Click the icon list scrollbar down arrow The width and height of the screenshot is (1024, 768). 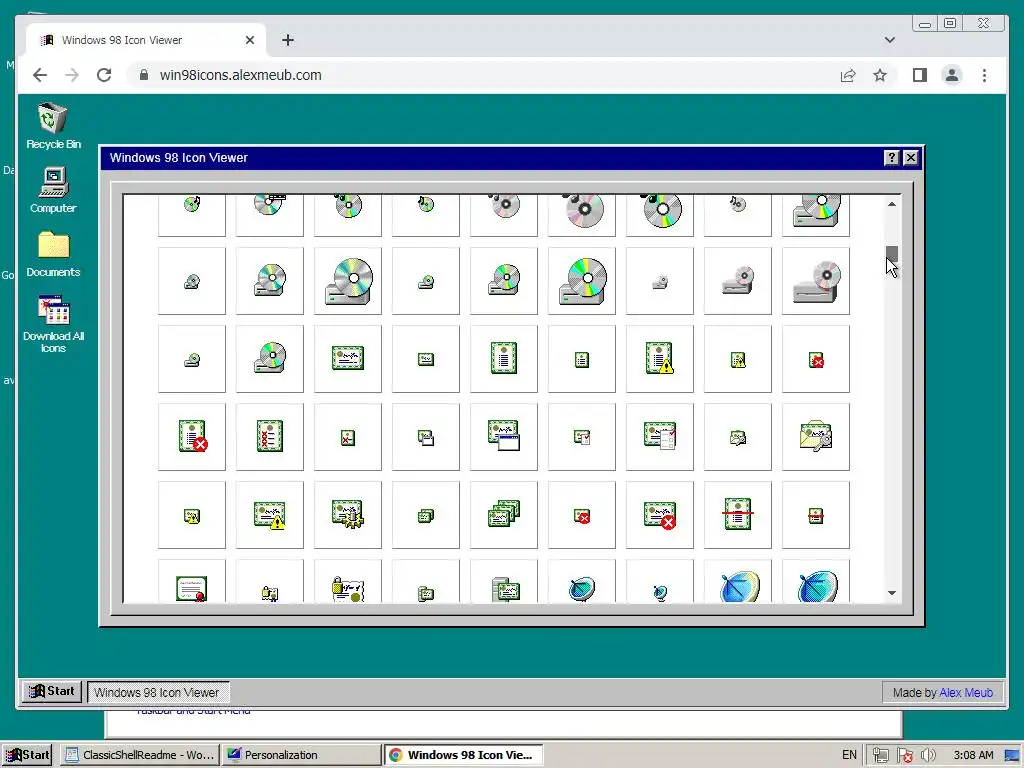(x=891, y=593)
